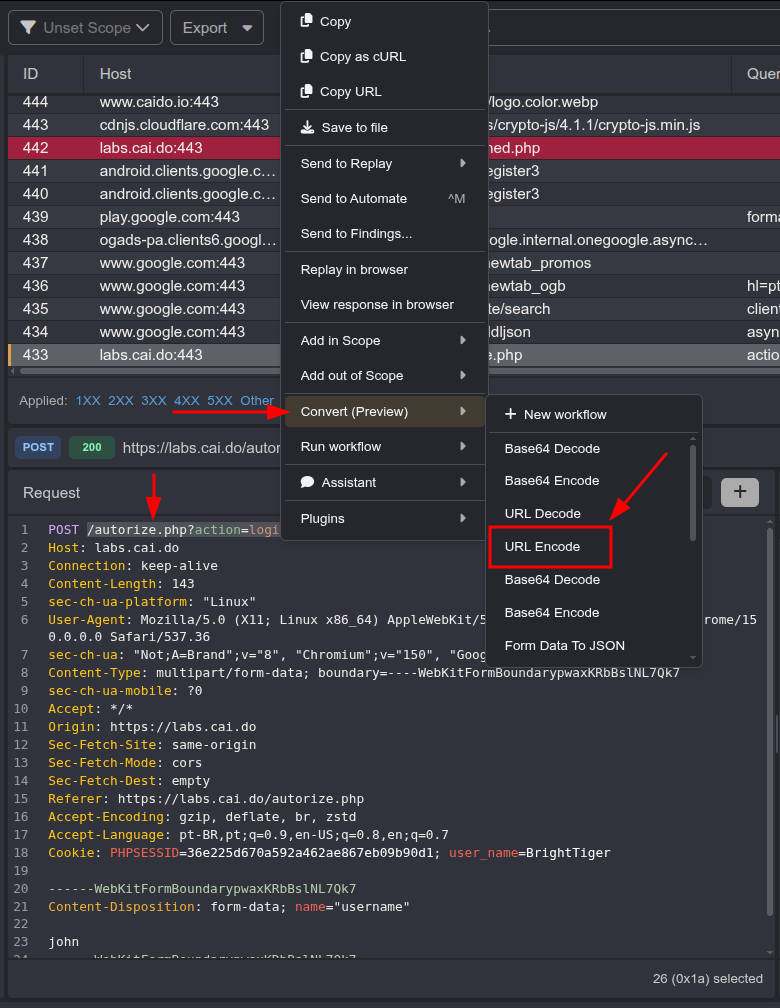Click the Origin: https://labs.cai.do line

[152, 727]
